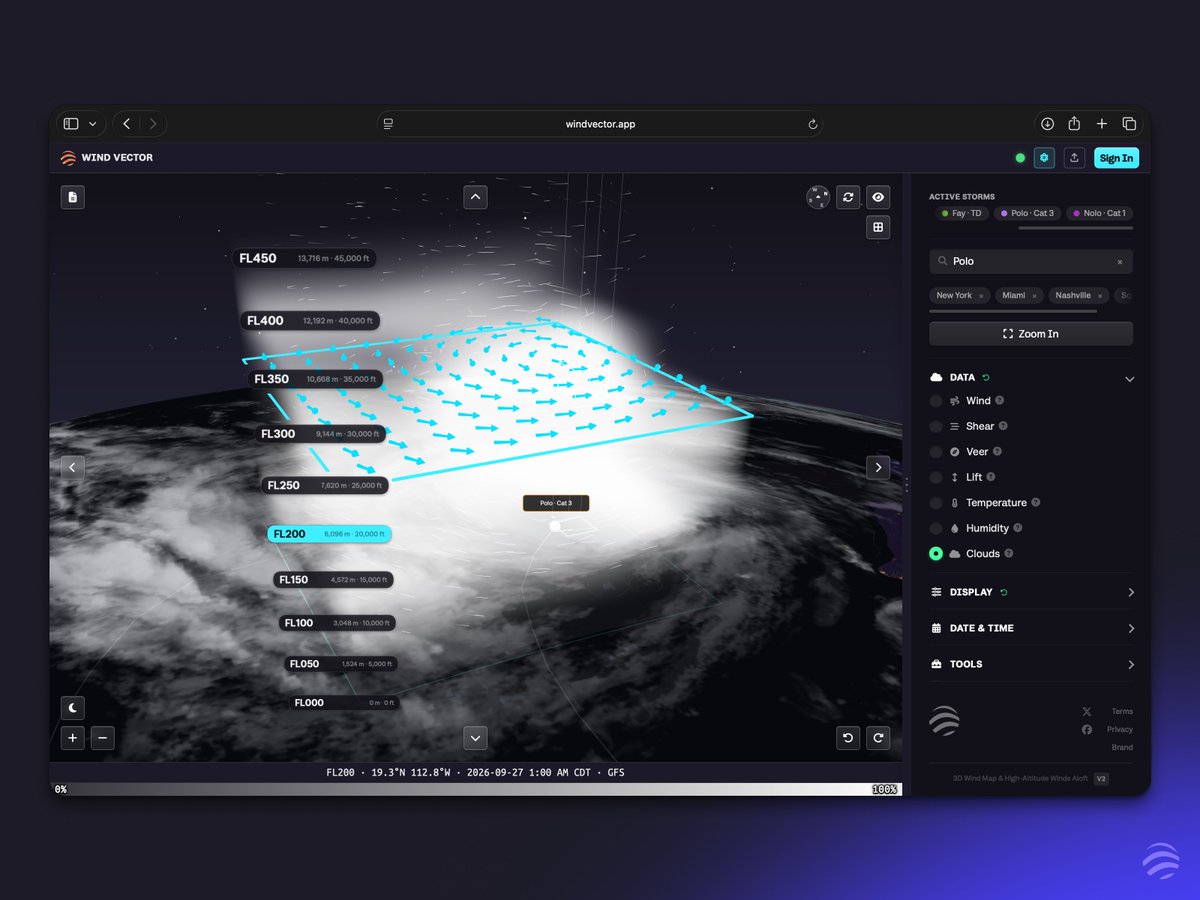This screenshot has width=1200, height=900.
Task: Click help icon next to Lift
Action: click(991, 477)
